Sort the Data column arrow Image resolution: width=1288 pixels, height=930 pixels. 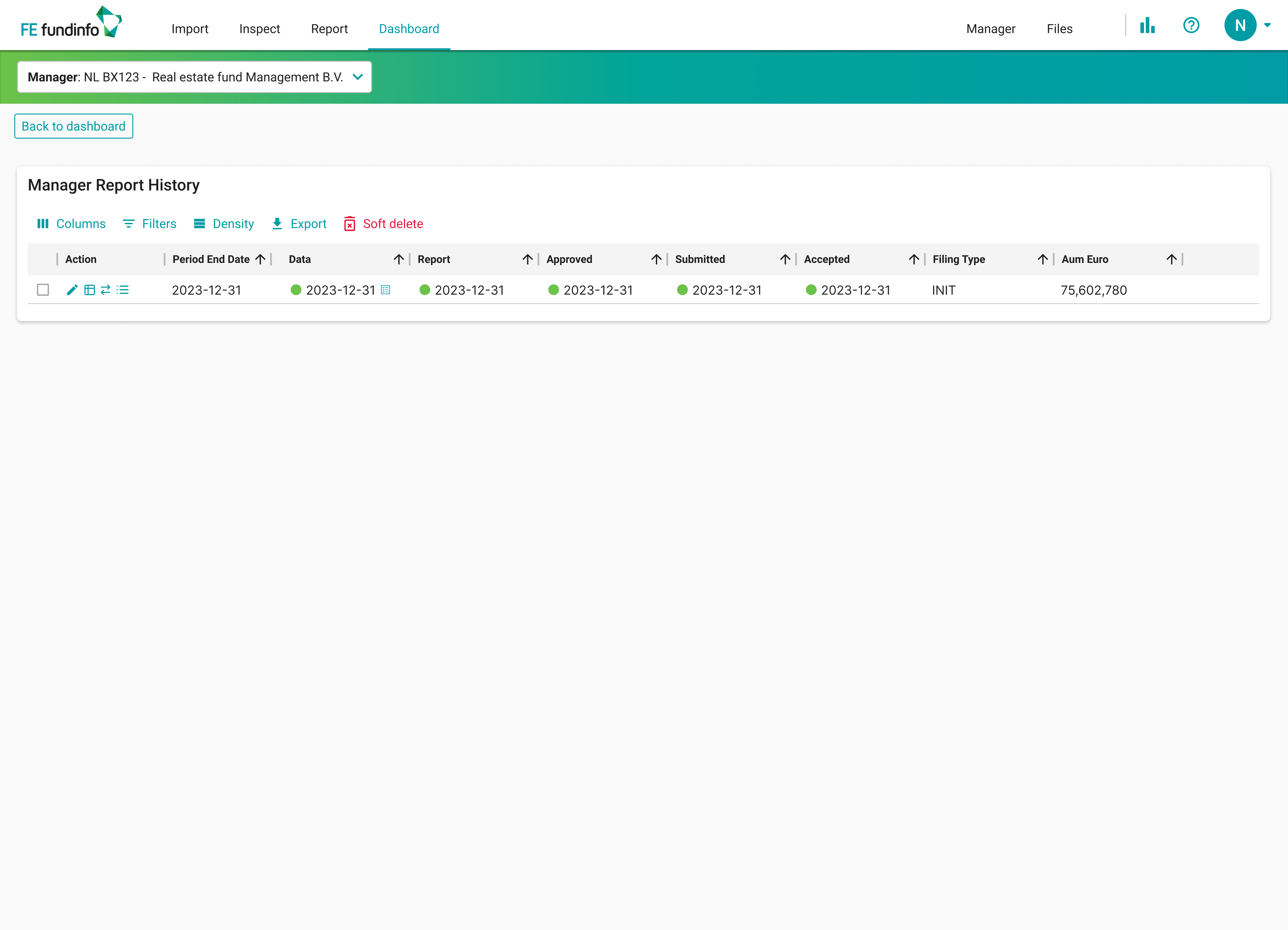[399, 260]
